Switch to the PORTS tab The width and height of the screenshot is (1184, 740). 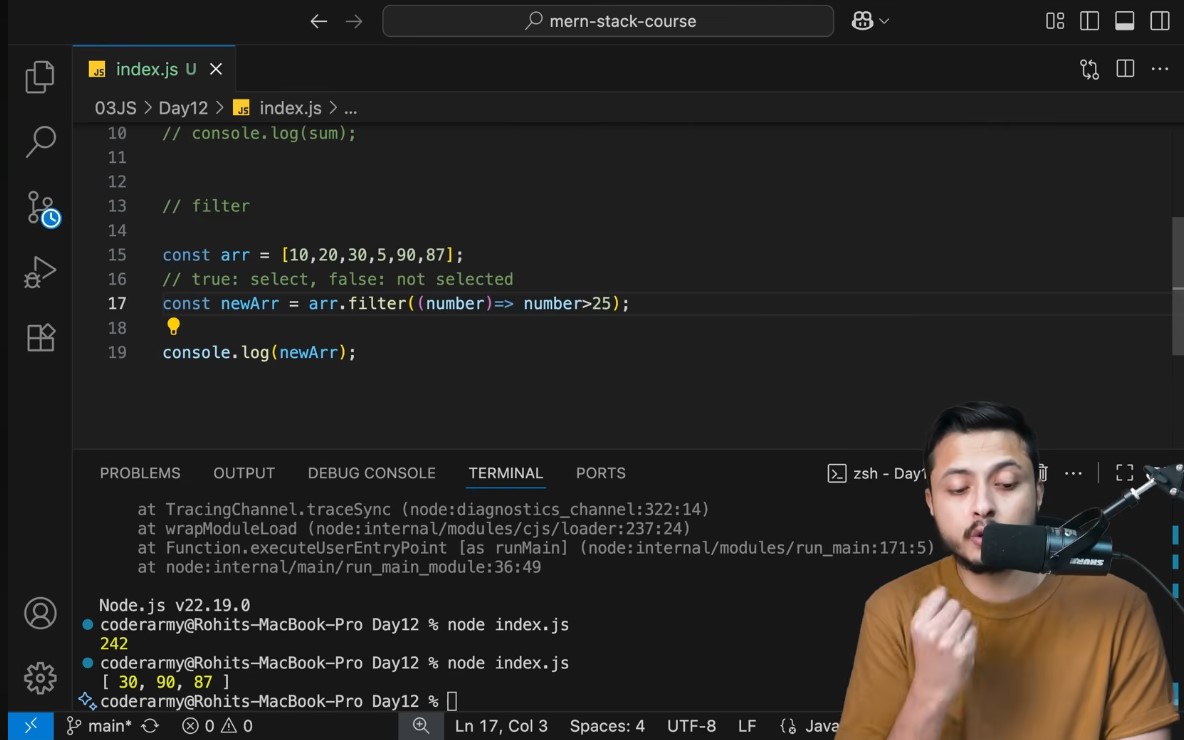click(600, 473)
